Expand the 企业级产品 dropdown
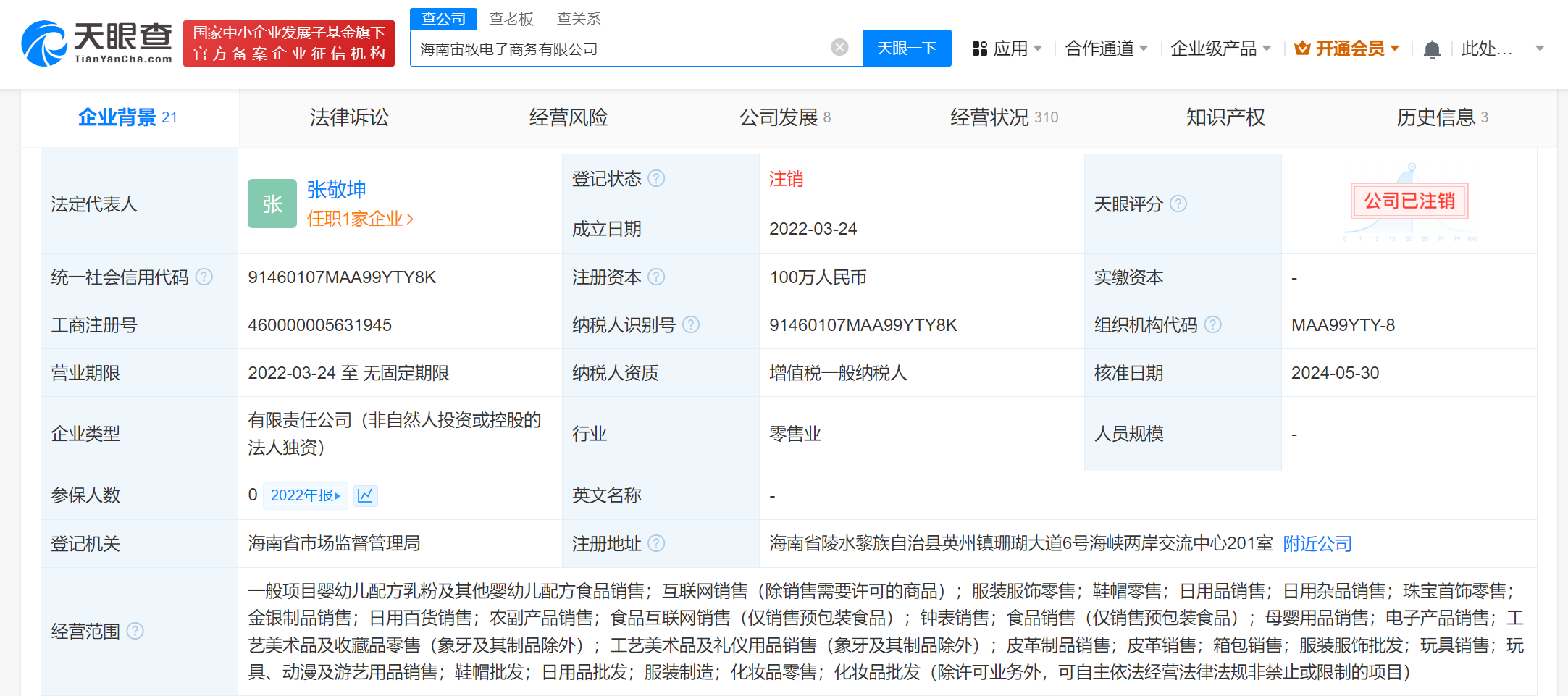The height and width of the screenshot is (696, 1568). point(1215,47)
